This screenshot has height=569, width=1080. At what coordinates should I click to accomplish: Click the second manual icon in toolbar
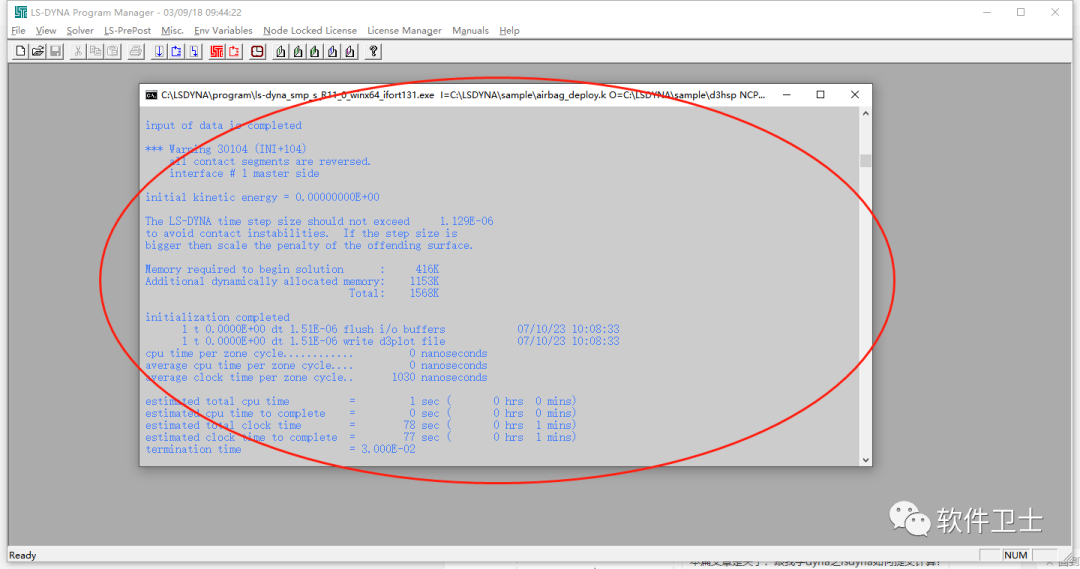click(x=298, y=52)
